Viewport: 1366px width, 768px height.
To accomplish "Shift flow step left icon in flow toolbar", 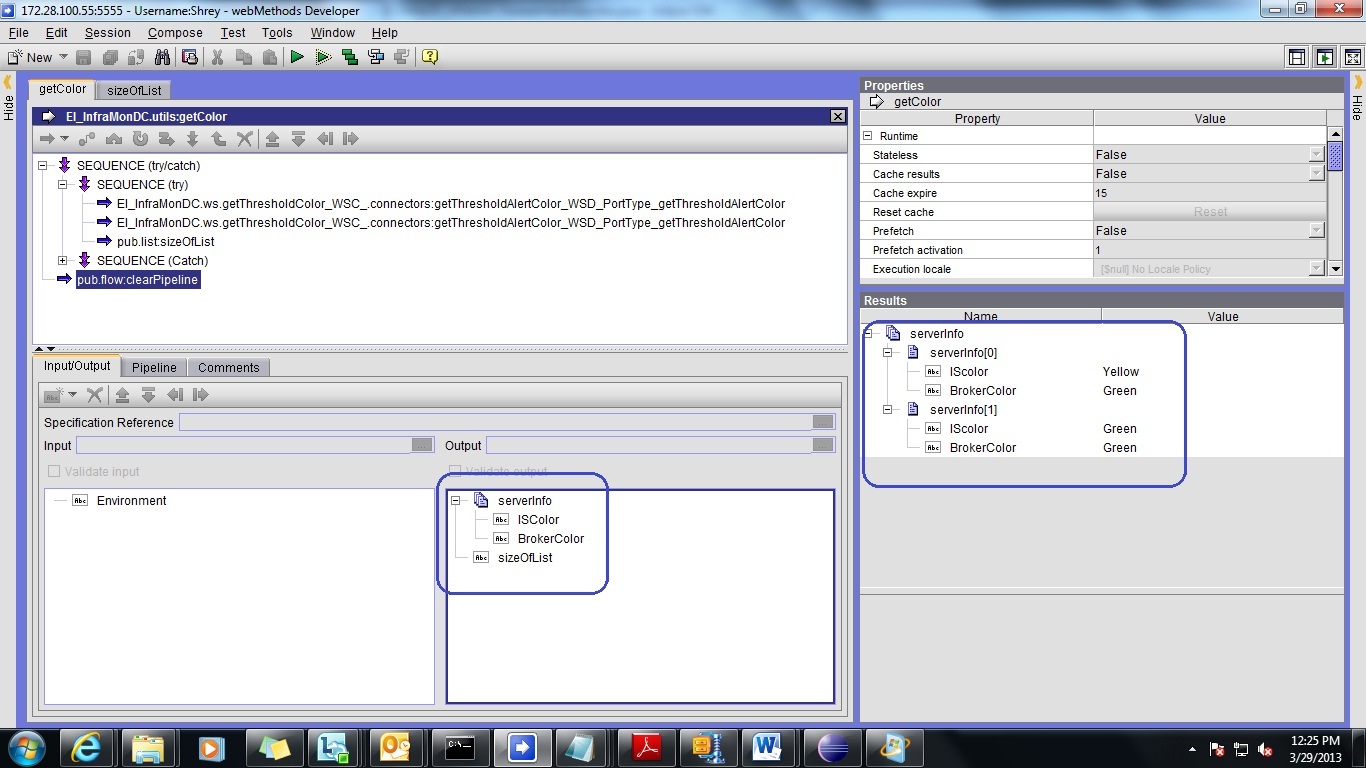I will pos(325,139).
